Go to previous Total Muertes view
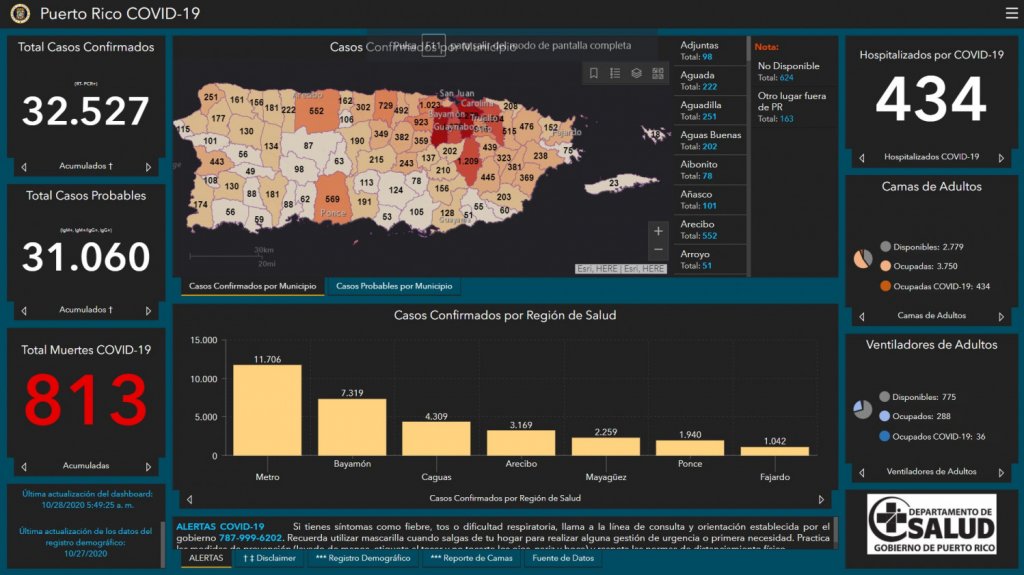The image size is (1024, 575). (24, 466)
